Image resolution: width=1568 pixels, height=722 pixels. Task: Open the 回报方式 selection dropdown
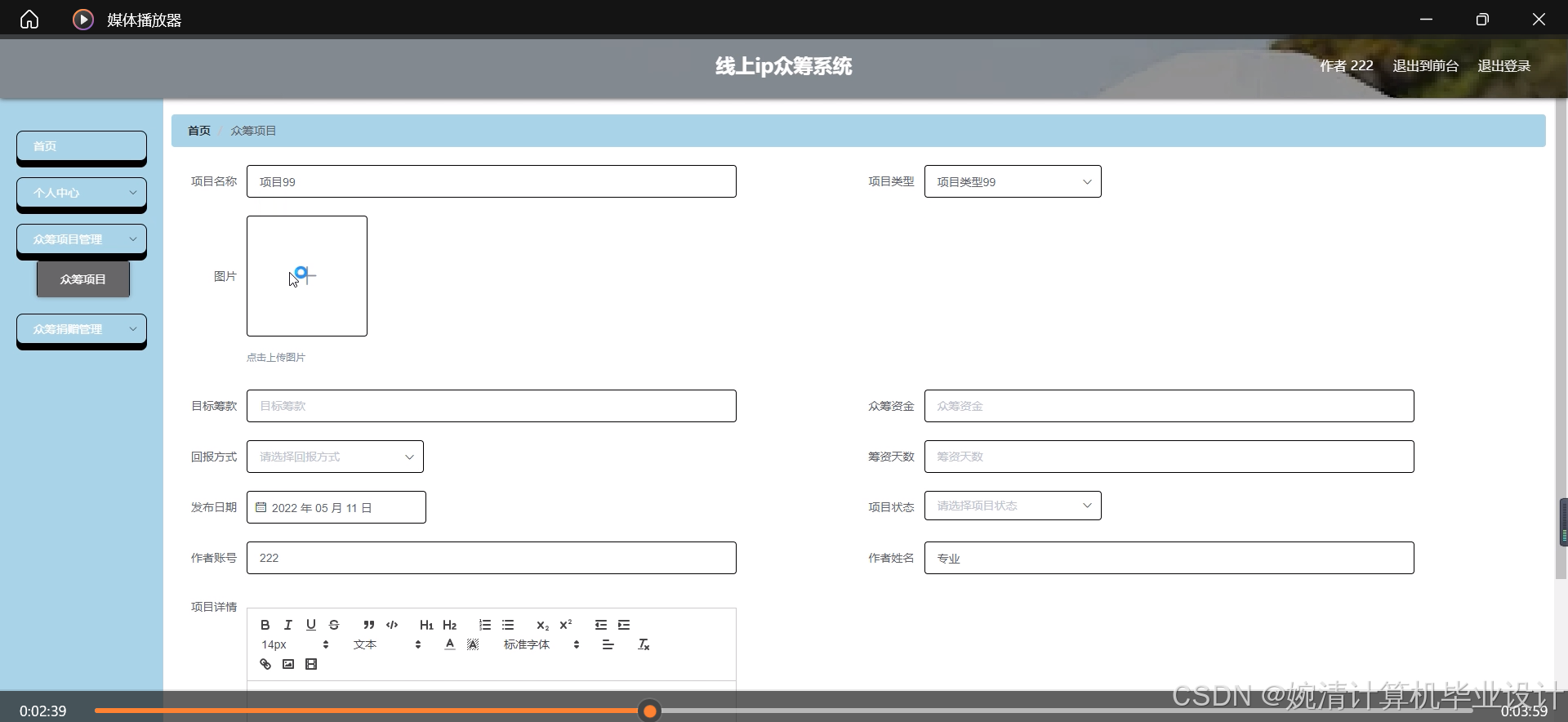click(335, 457)
